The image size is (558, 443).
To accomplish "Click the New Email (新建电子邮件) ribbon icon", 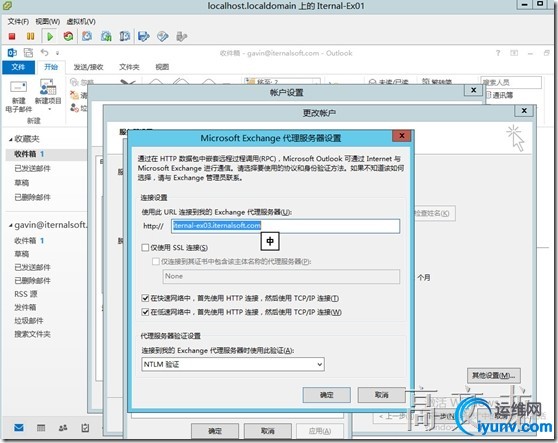I will click(x=19, y=96).
